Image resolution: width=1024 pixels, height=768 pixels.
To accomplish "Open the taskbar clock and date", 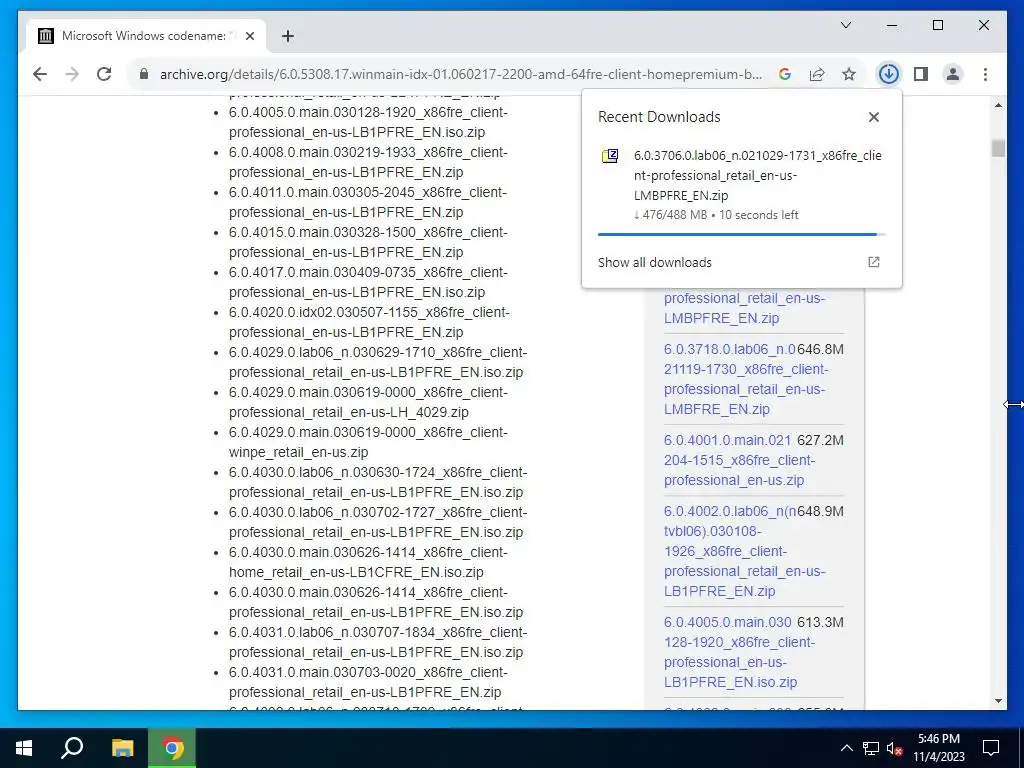I will pos(938,748).
